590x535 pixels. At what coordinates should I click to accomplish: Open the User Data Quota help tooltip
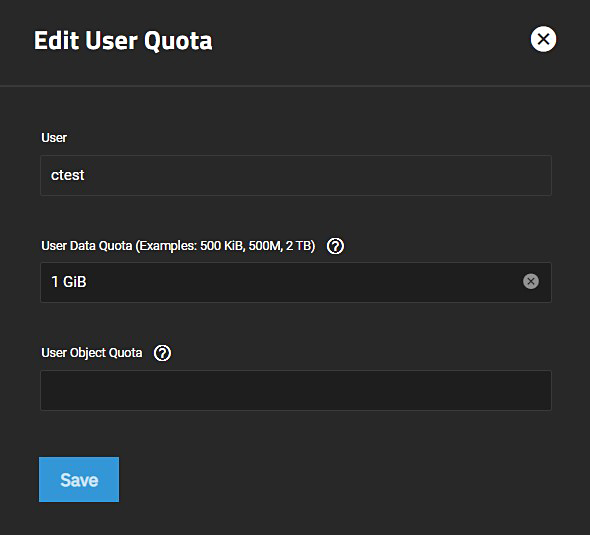click(335, 246)
